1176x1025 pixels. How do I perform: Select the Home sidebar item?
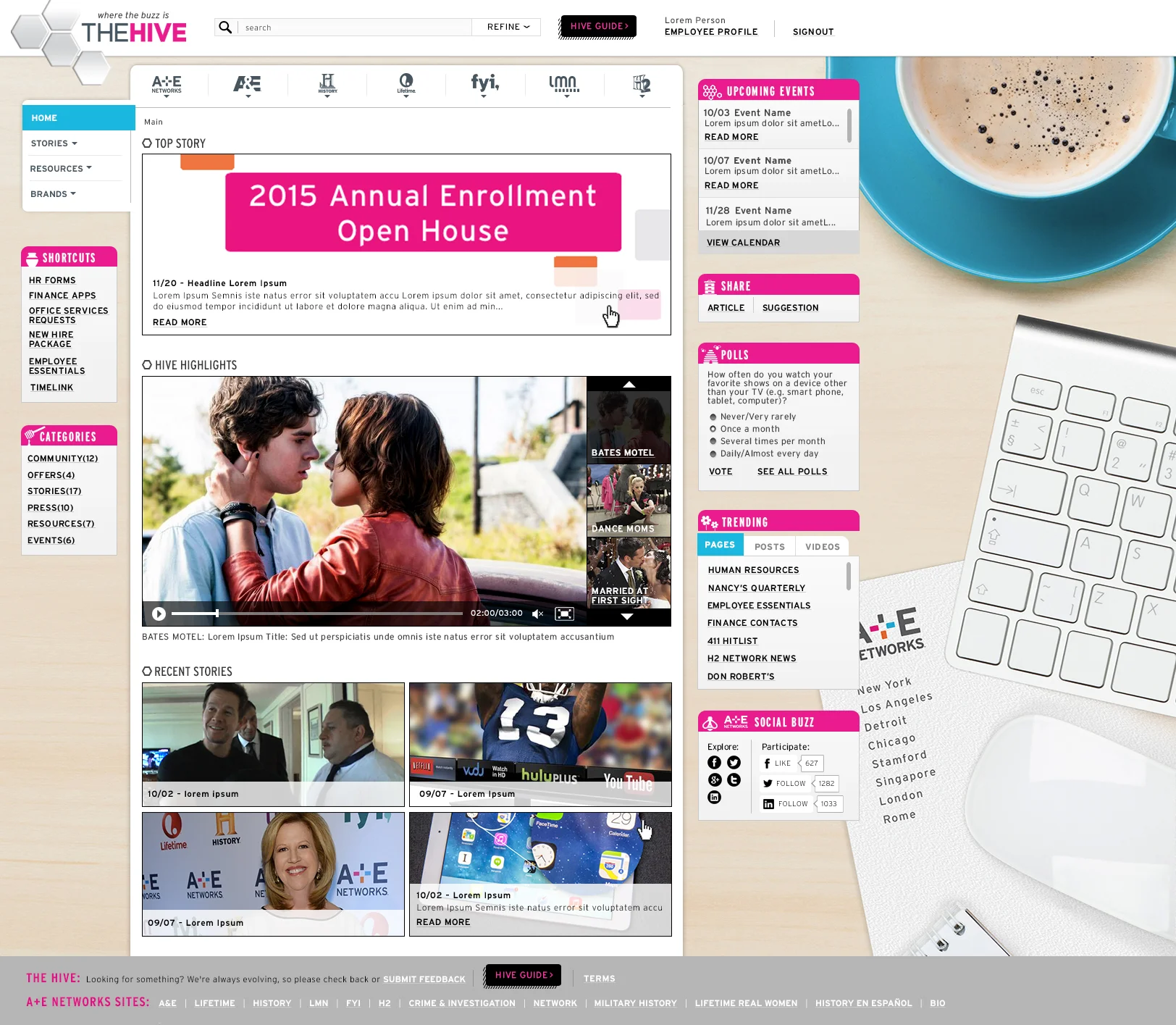pyautogui.click(x=78, y=118)
